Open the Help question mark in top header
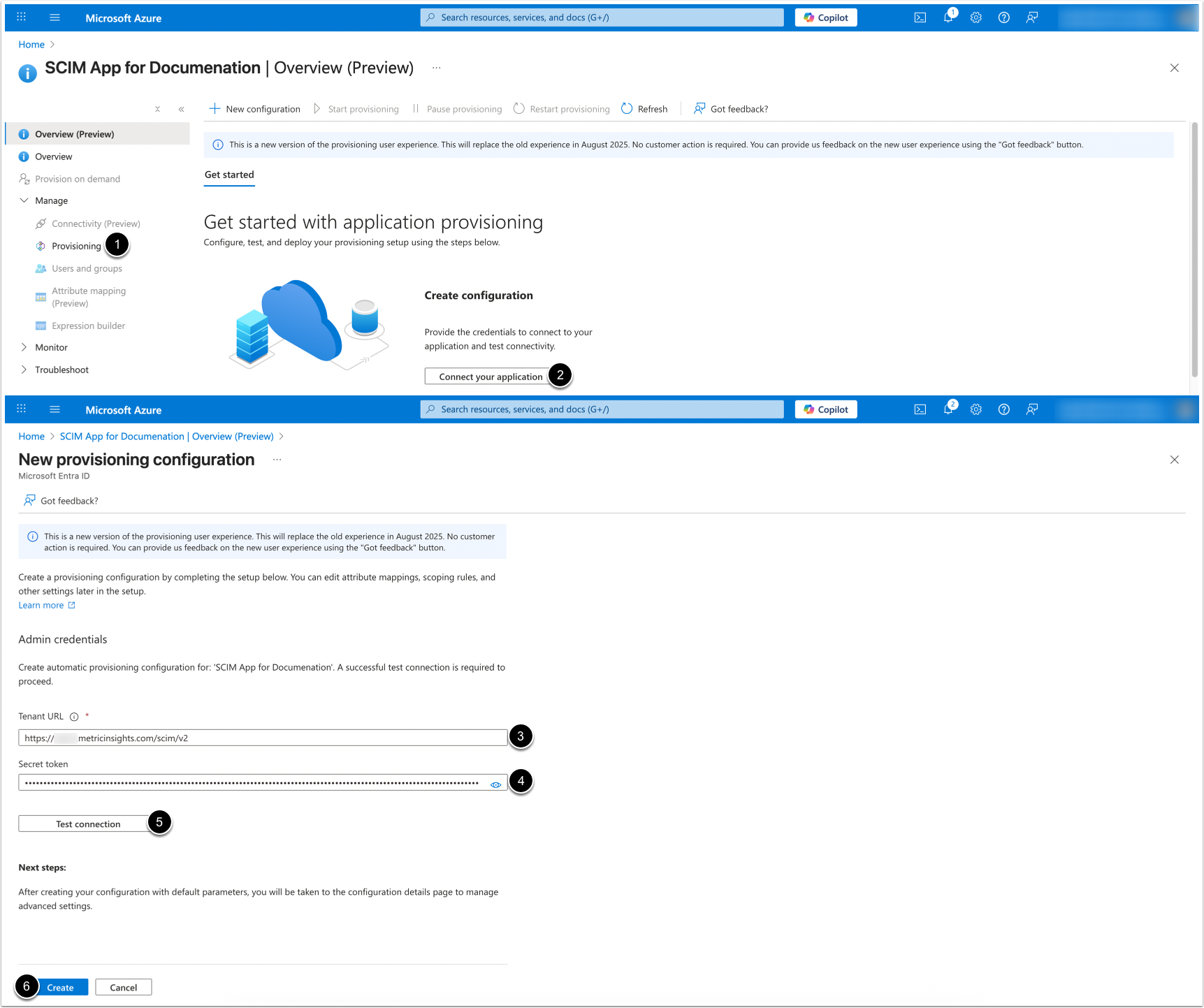The image size is (1204, 1008). click(1004, 17)
